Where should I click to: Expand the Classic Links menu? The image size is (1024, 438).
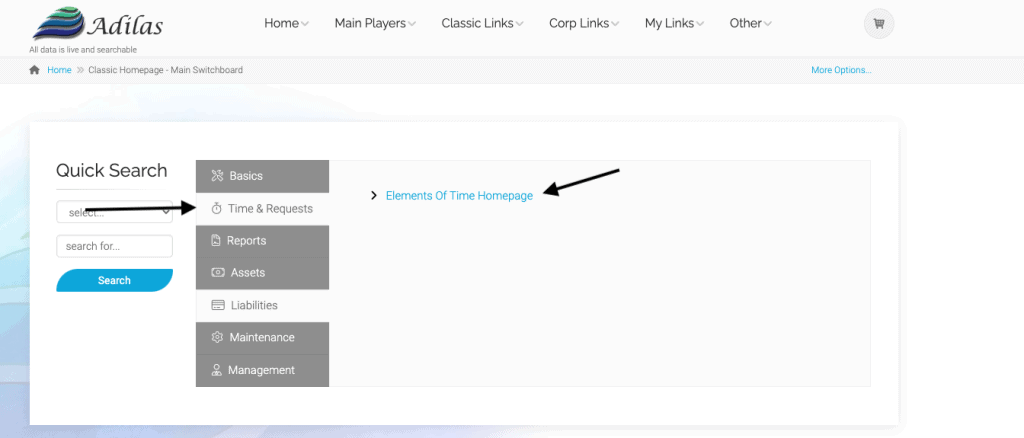click(482, 23)
